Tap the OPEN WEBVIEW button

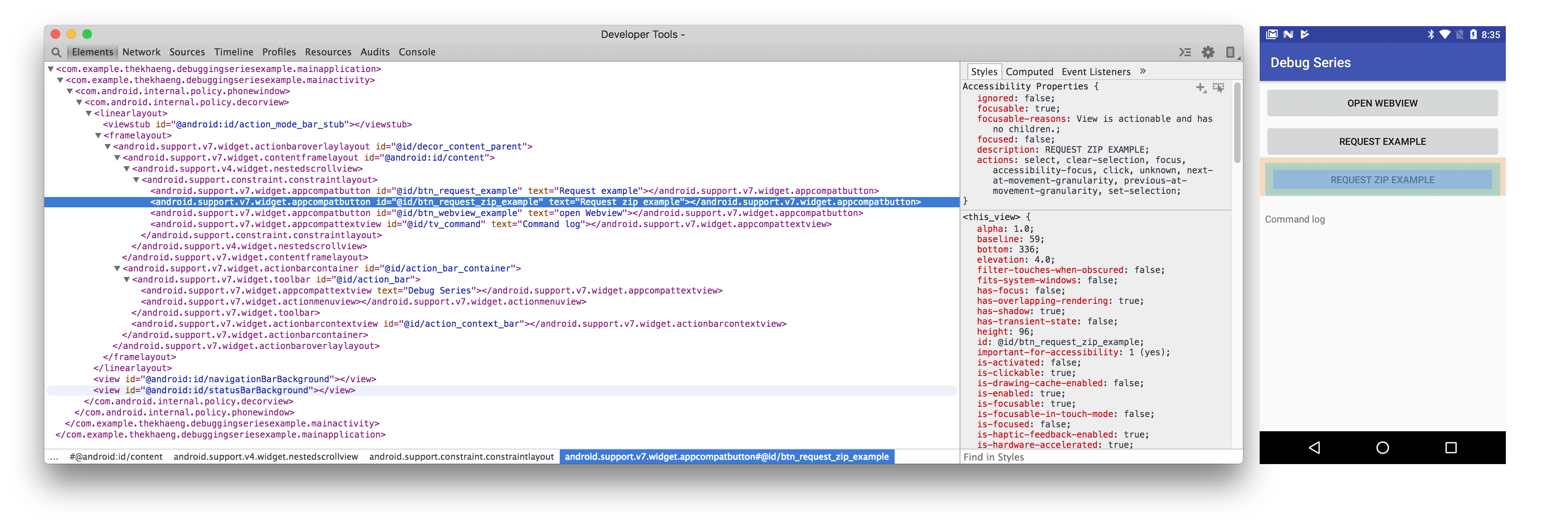coord(1382,103)
